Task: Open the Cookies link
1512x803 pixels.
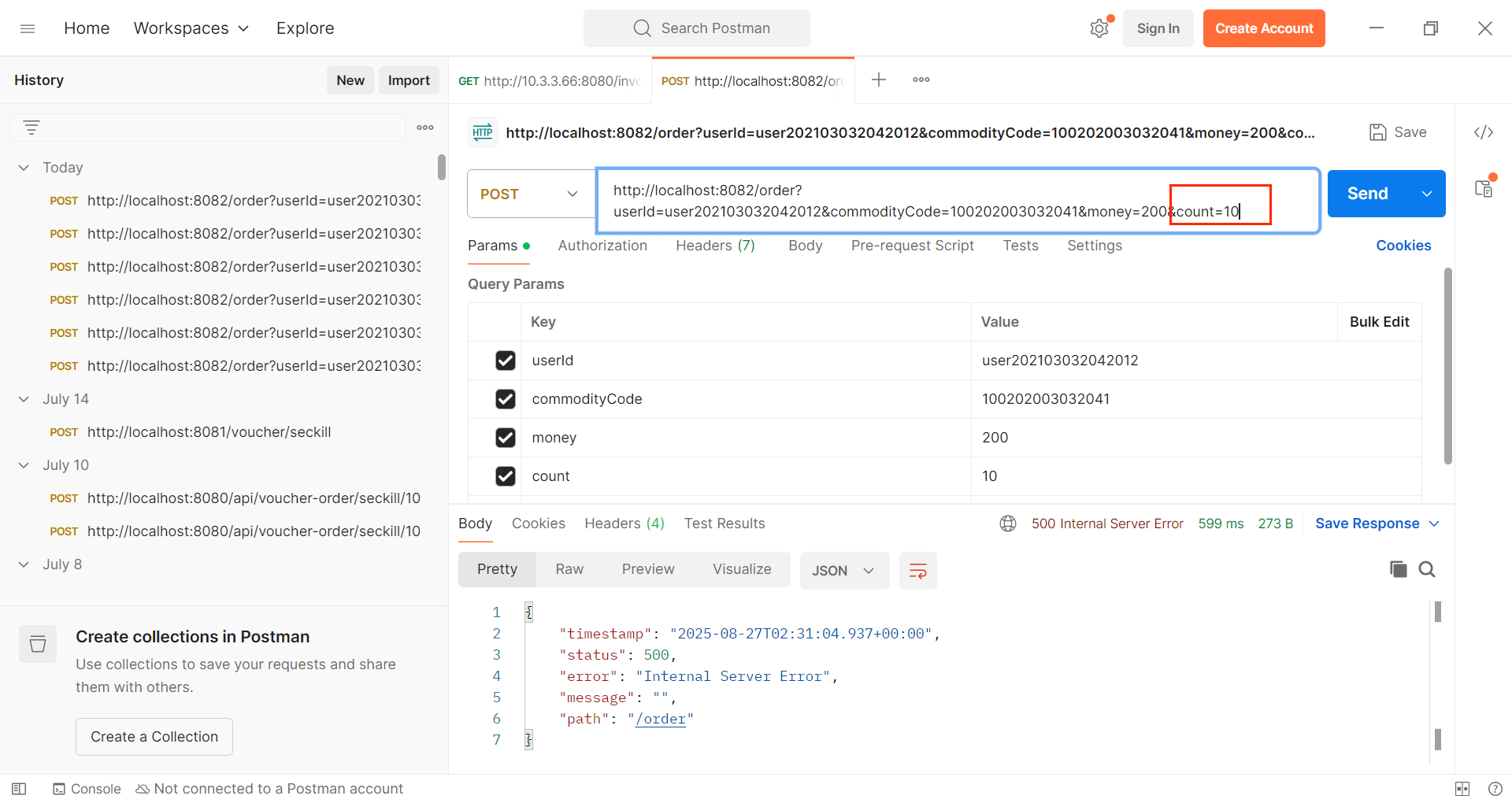Action: pos(1403,246)
